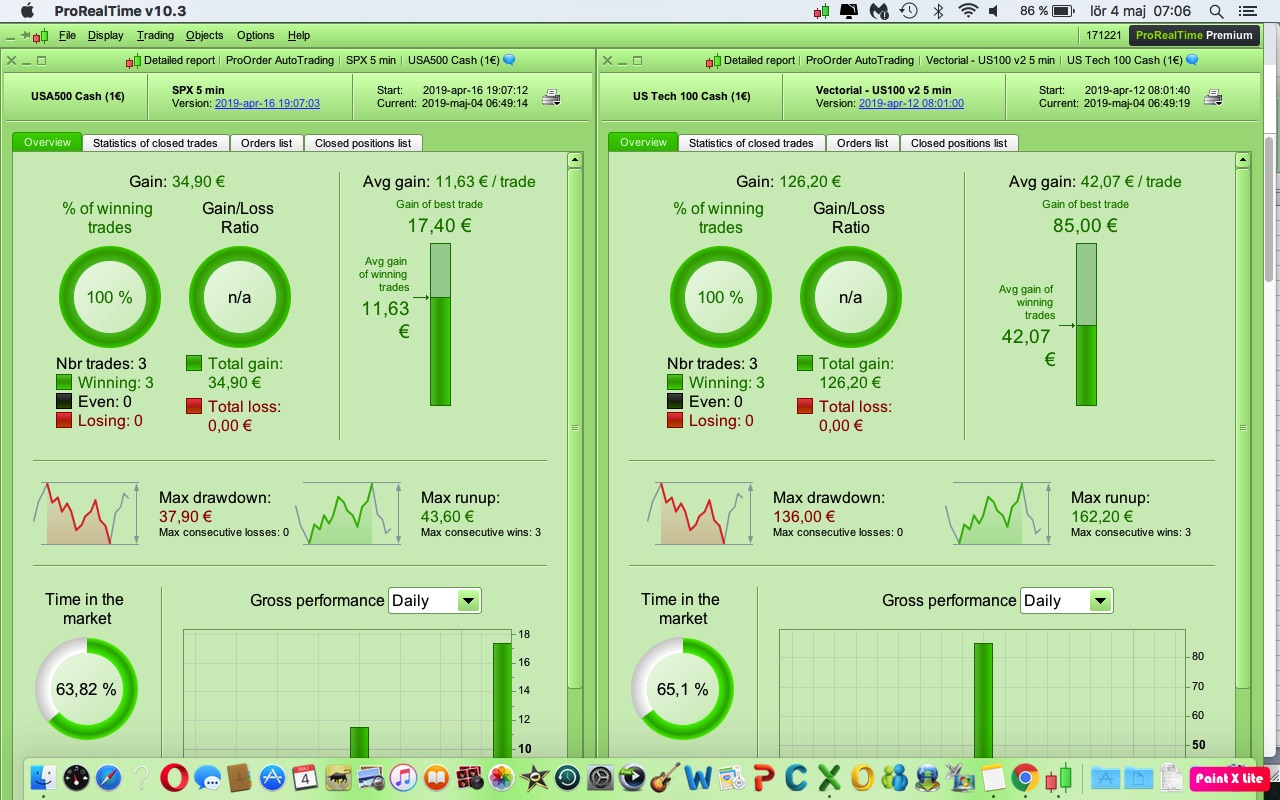
Task: Open Microsoft Excel from the Dock
Action: (829, 777)
